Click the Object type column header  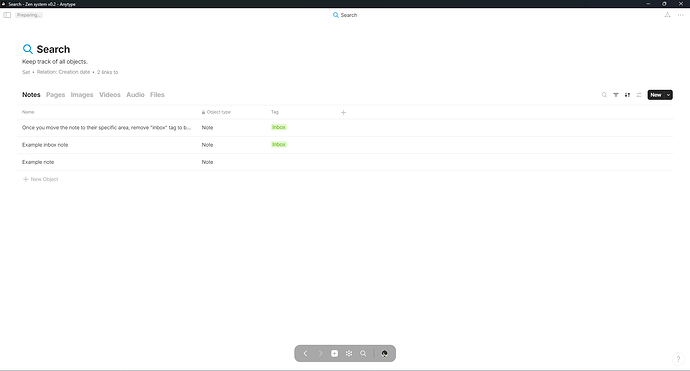pyautogui.click(x=216, y=112)
